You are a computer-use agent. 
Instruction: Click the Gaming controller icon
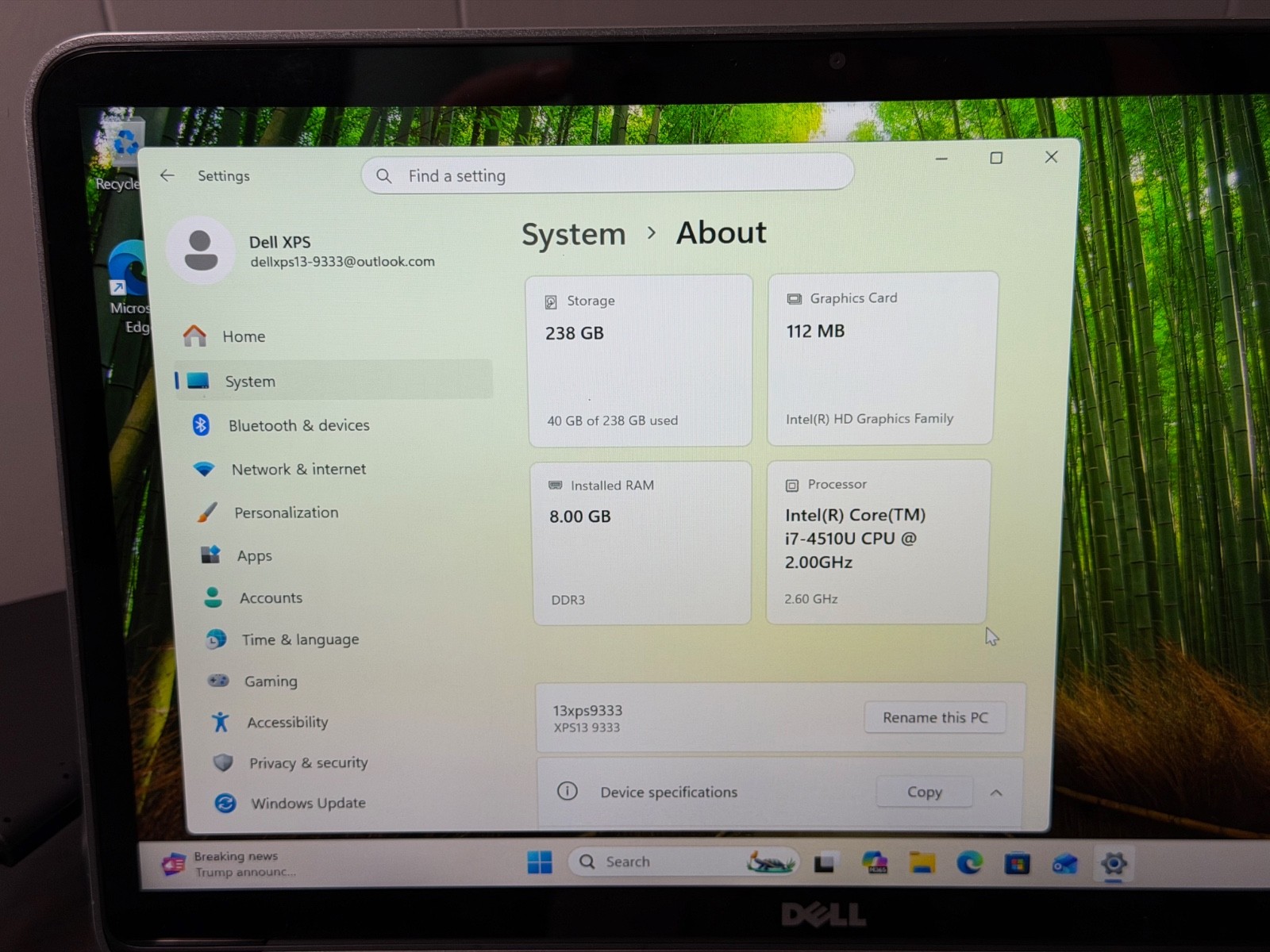pos(218,681)
